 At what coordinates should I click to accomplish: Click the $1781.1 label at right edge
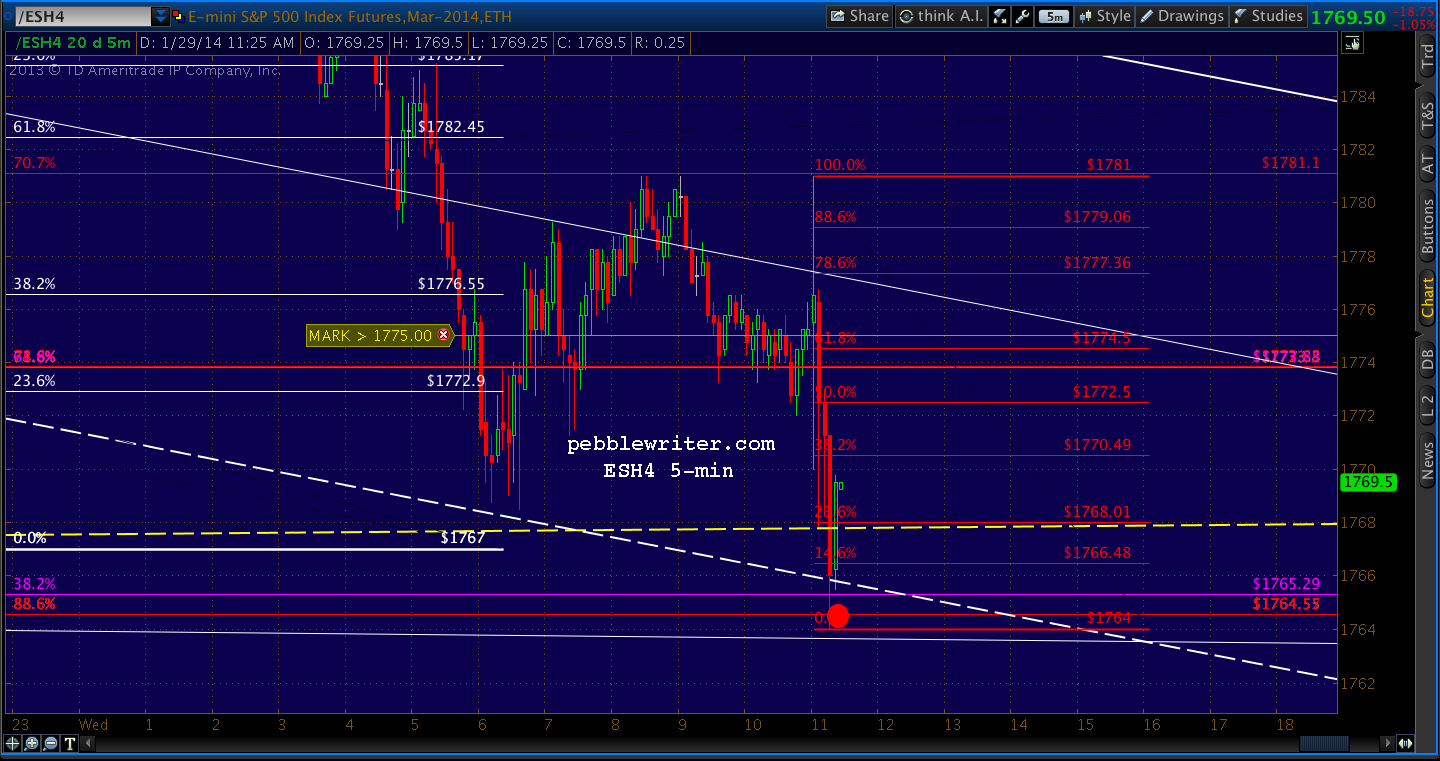pos(1291,162)
